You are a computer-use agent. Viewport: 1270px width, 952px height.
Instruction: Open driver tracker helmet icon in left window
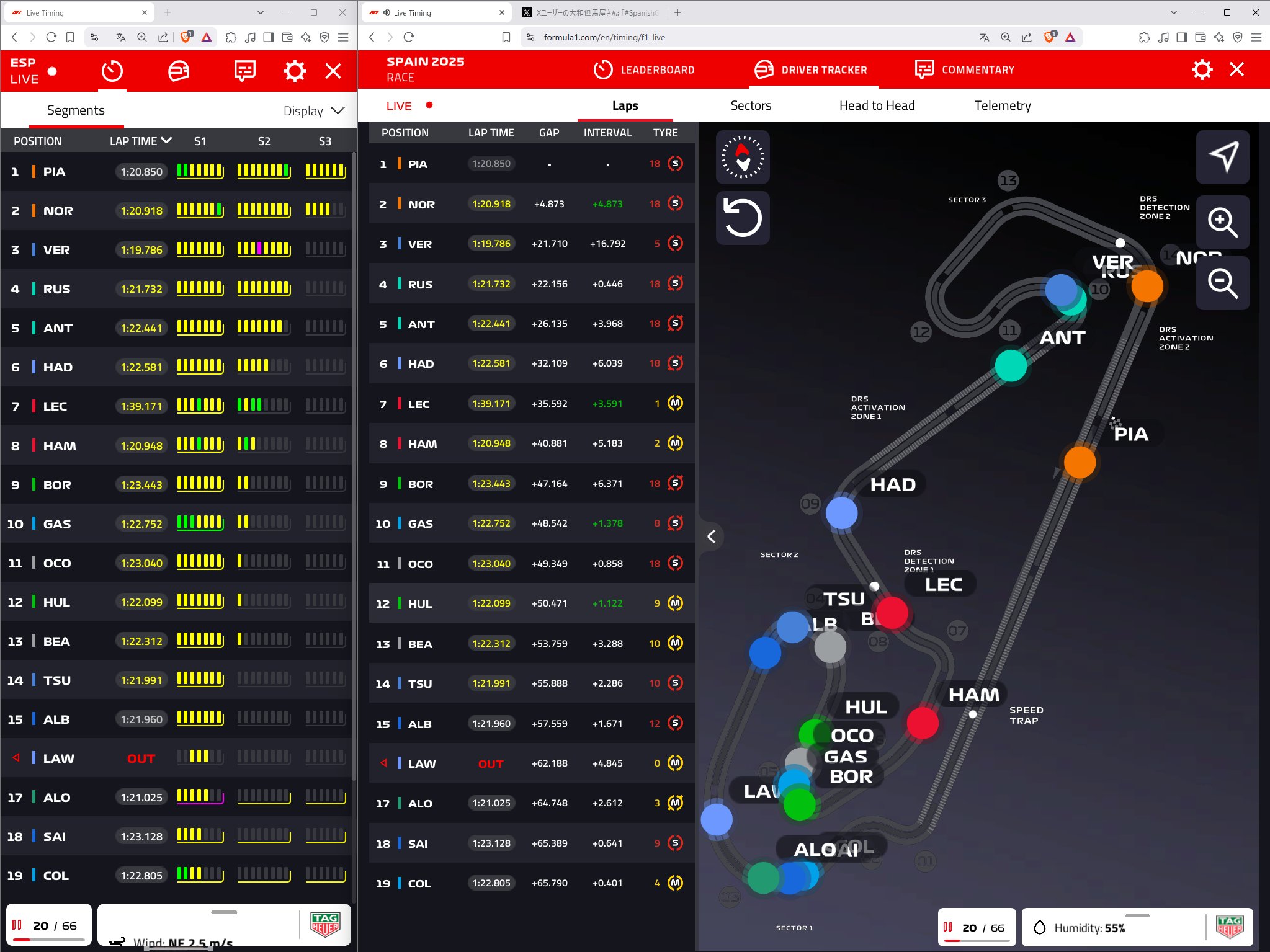pos(179,71)
